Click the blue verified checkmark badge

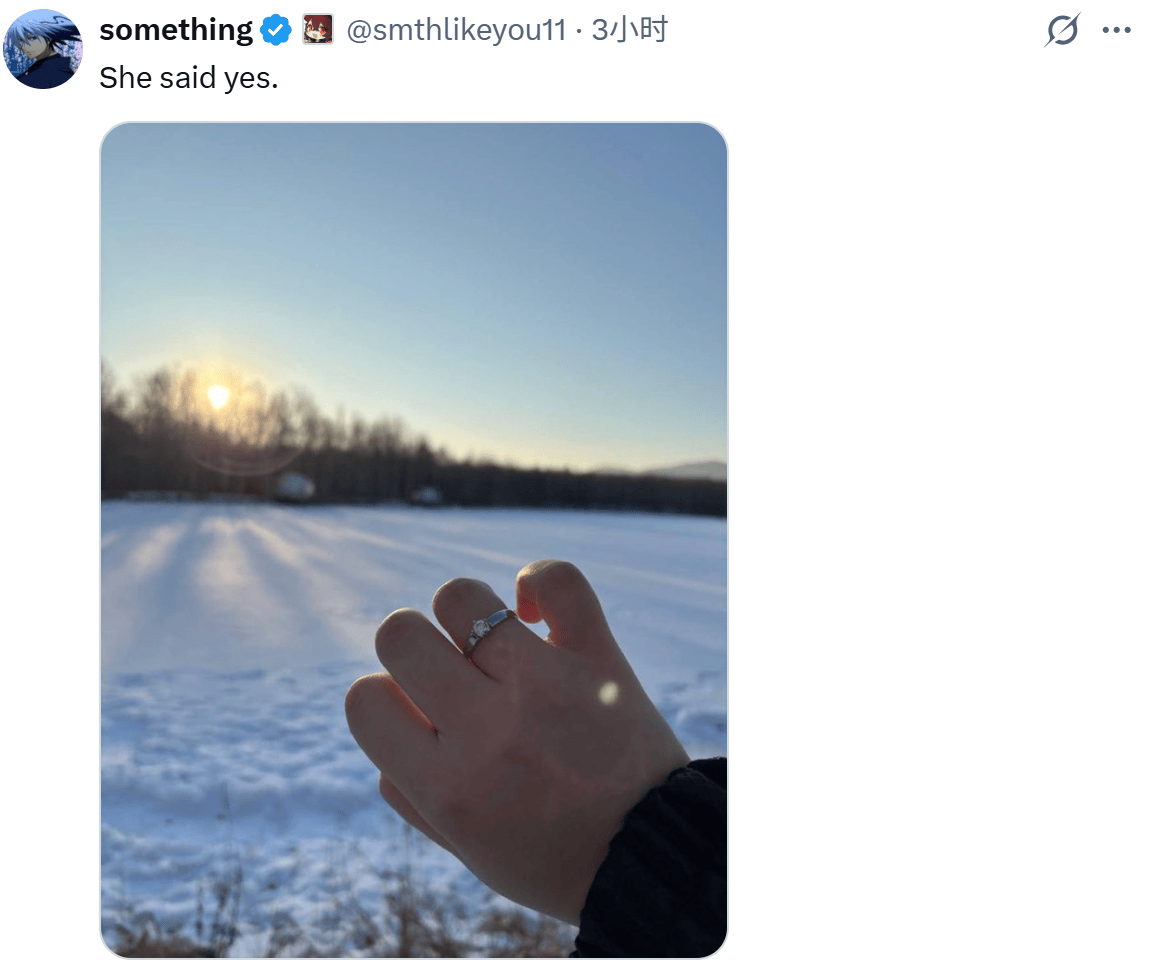pyautogui.click(x=276, y=30)
